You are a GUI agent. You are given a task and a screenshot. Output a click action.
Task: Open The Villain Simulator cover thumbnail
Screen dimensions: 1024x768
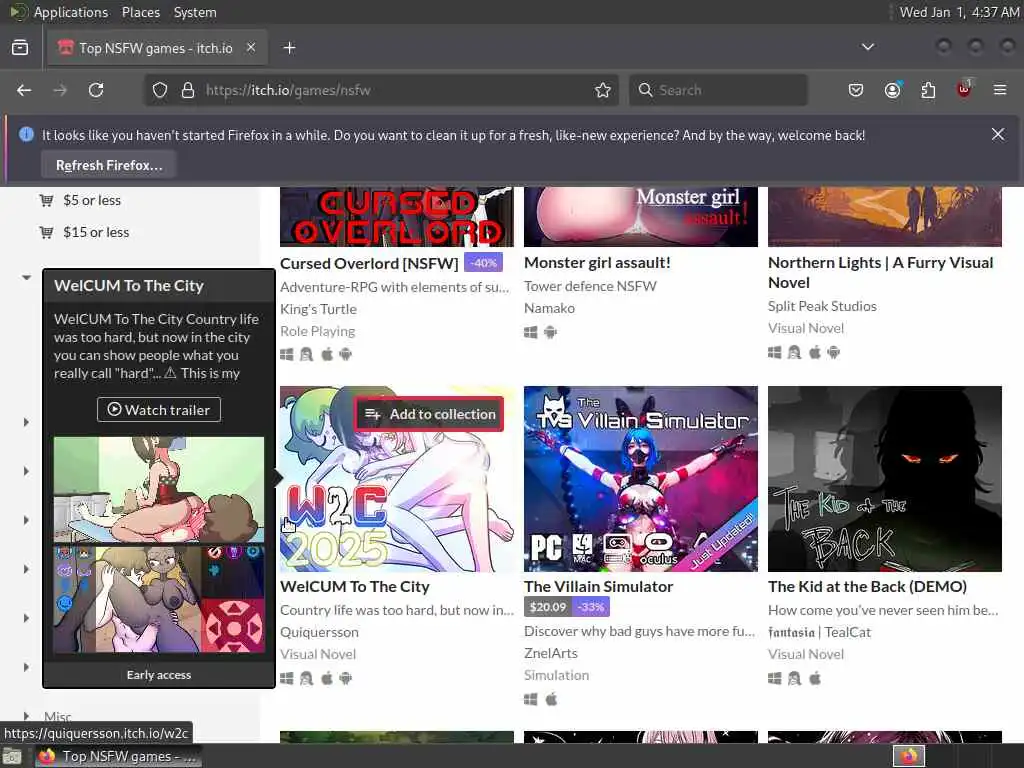[x=641, y=479]
